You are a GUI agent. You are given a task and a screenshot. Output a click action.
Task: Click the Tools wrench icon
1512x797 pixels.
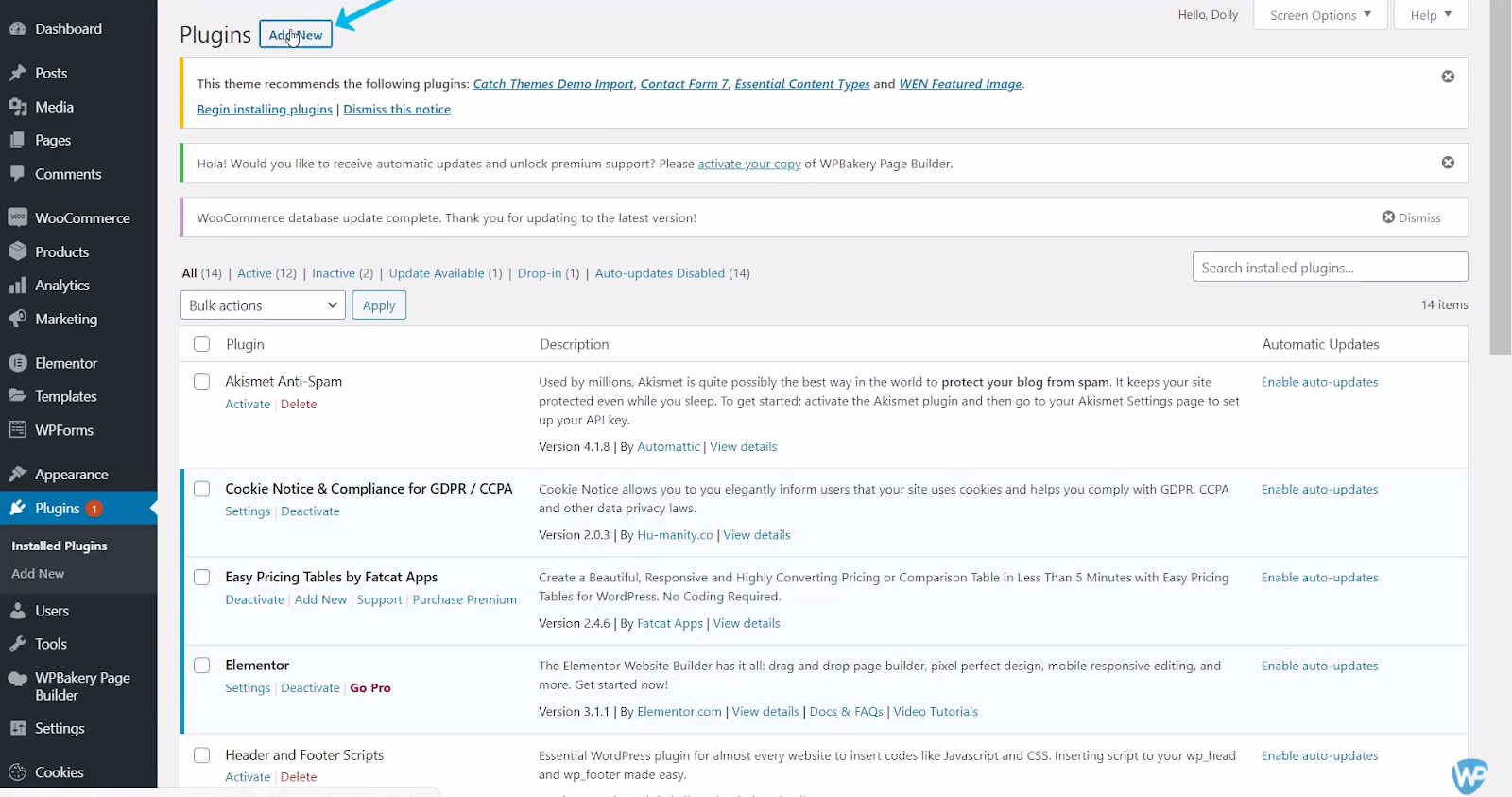(17, 644)
